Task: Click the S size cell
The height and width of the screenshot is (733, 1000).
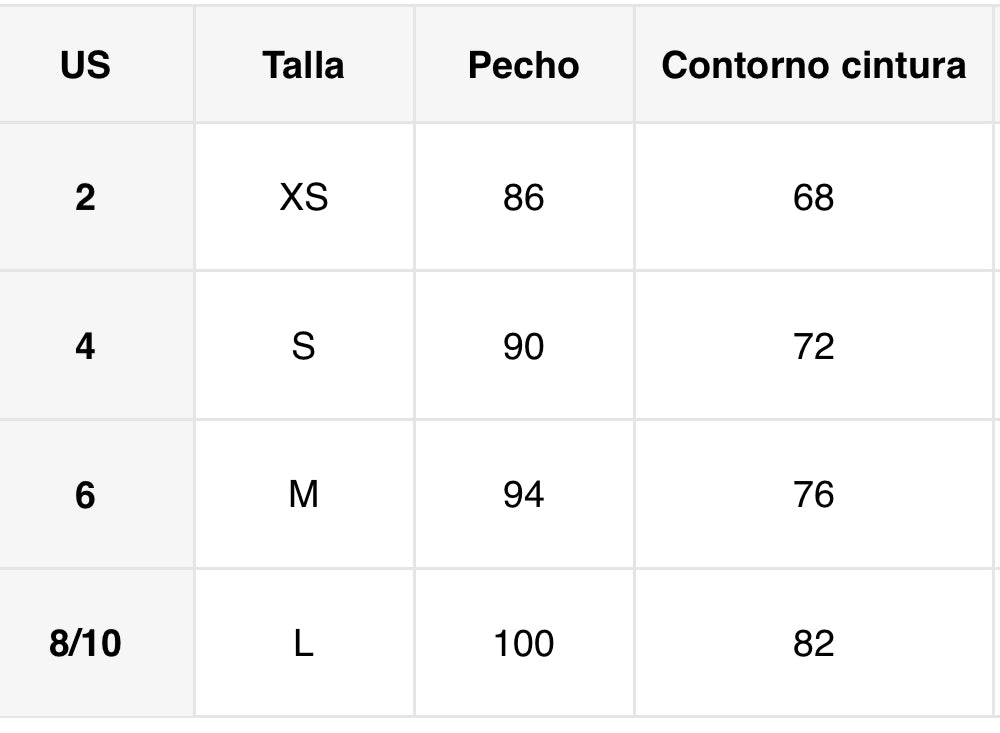Action: [303, 346]
